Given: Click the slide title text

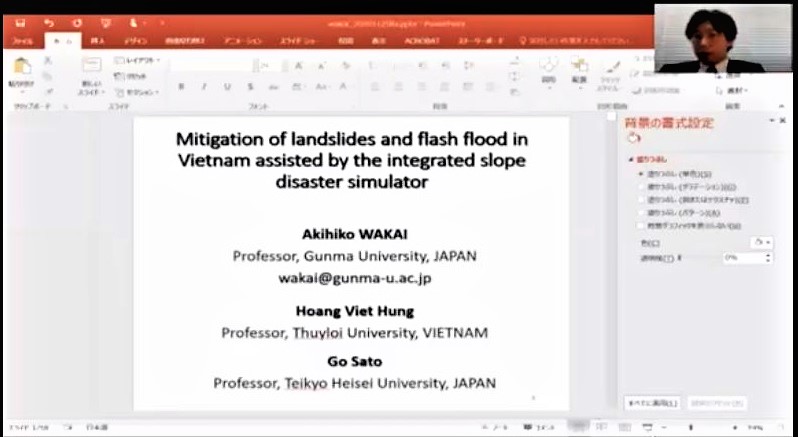Looking at the screenshot, I should point(352,160).
